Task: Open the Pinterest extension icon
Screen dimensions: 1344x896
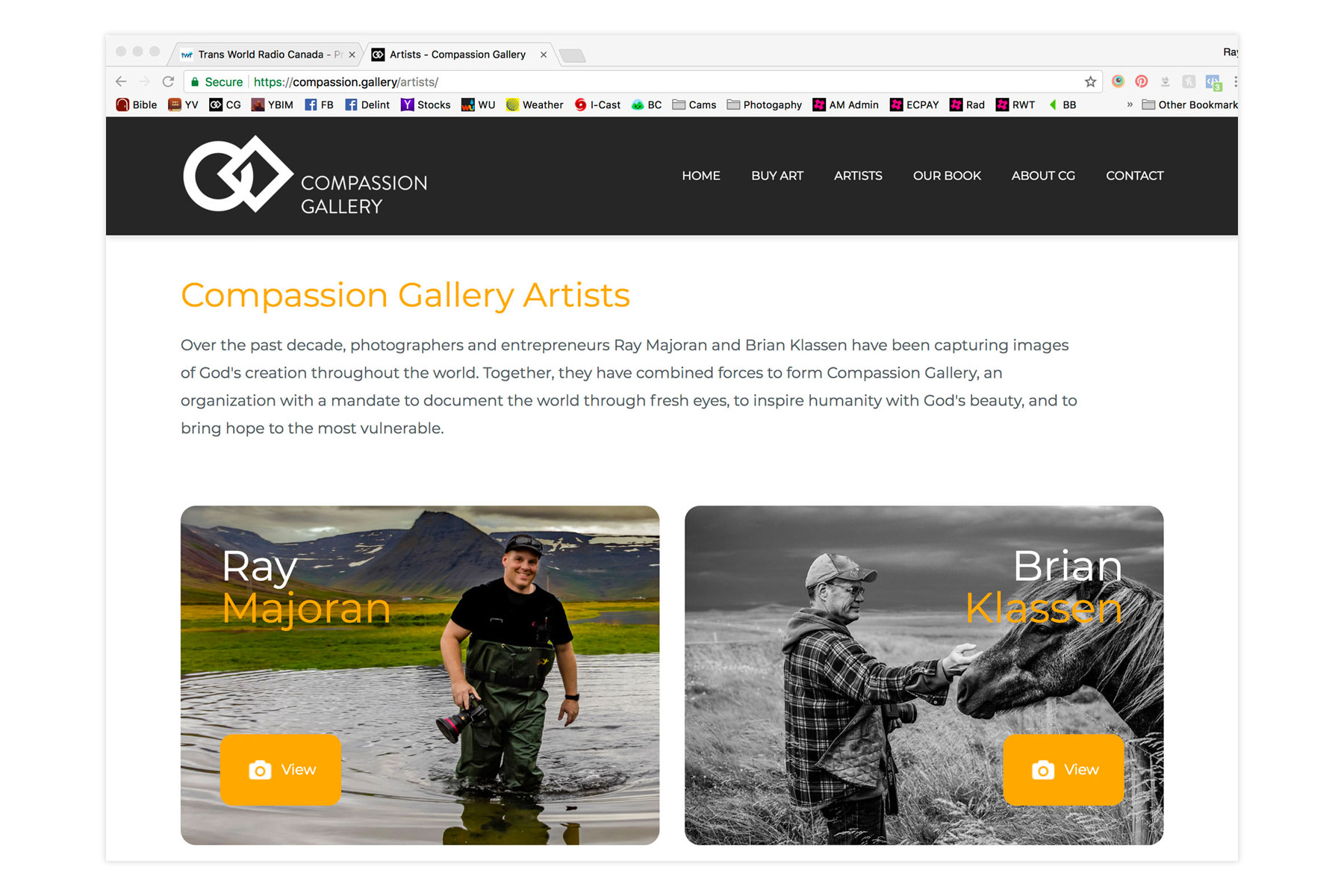Action: point(1141,82)
